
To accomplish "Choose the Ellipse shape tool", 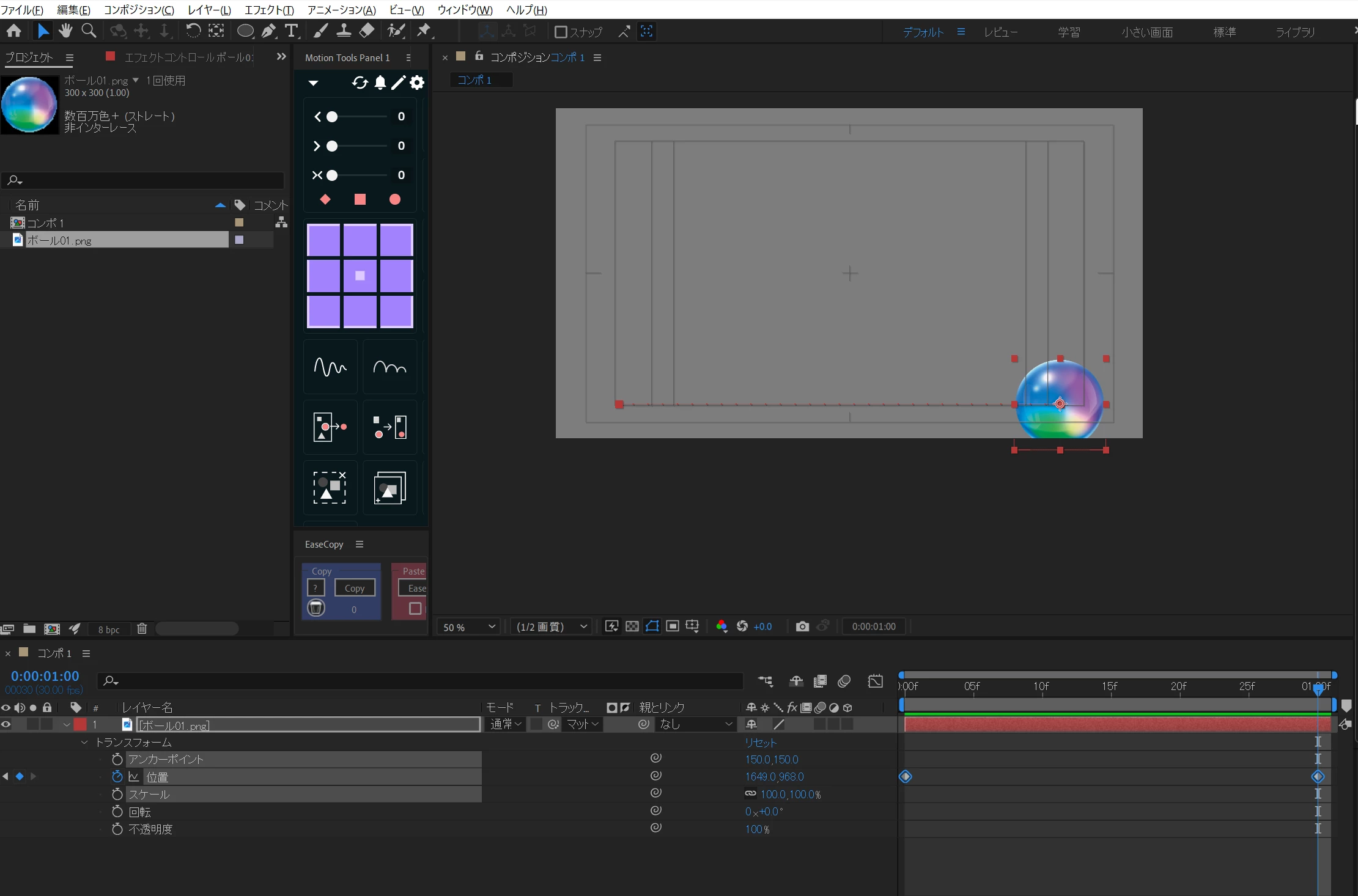I will (x=245, y=31).
